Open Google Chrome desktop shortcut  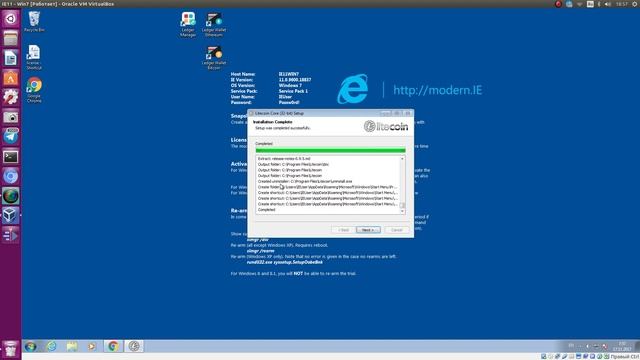click(x=34, y=90)
